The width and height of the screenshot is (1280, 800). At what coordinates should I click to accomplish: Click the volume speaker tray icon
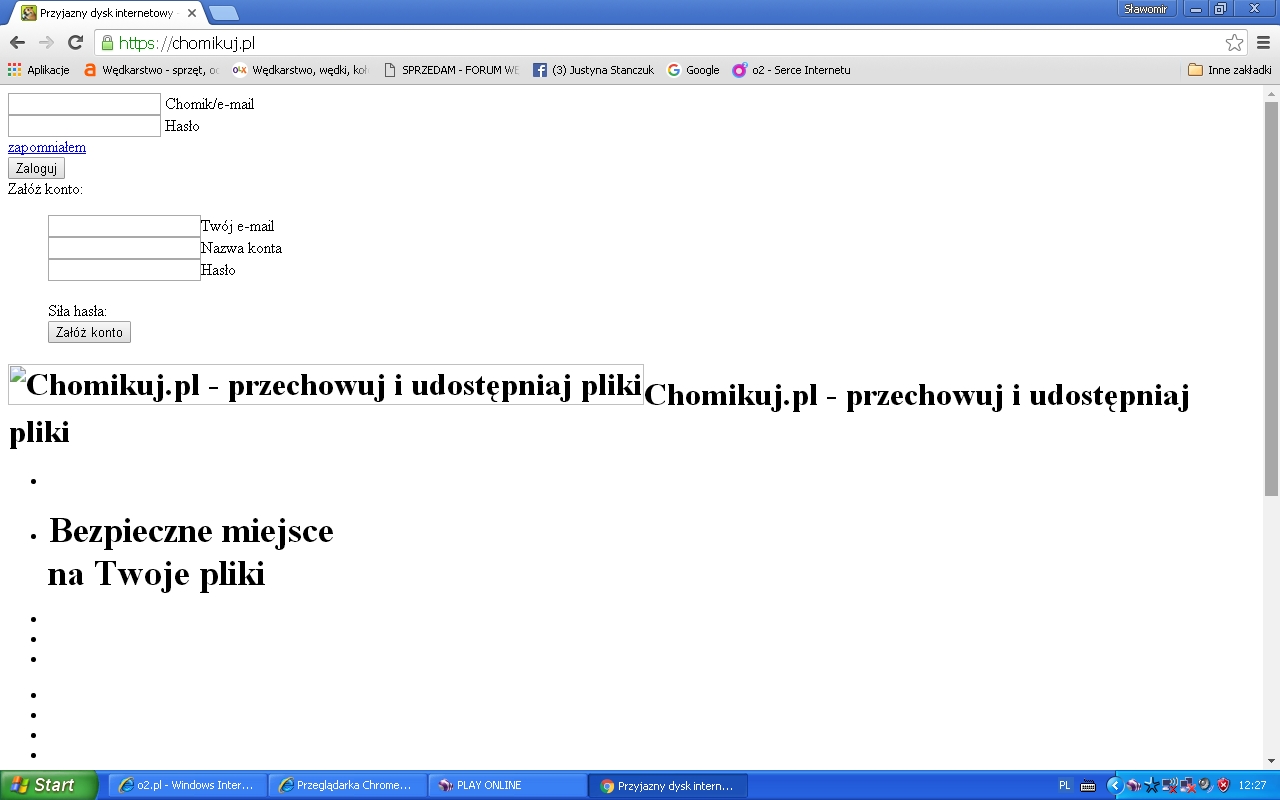coord(1205,785)
